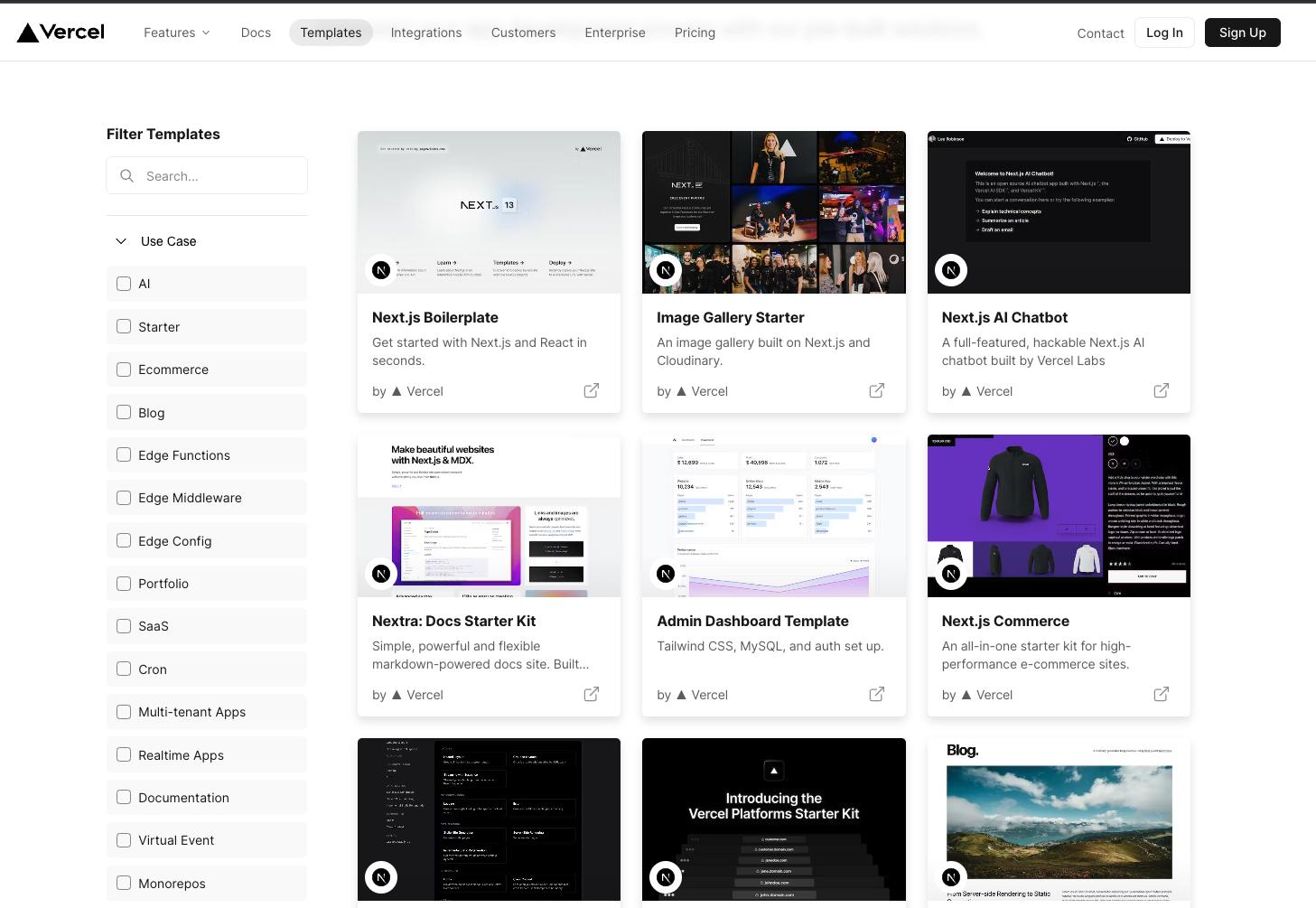Open the Blog template thumbnail
The image size is (1316, 908).
point(1059,820)
